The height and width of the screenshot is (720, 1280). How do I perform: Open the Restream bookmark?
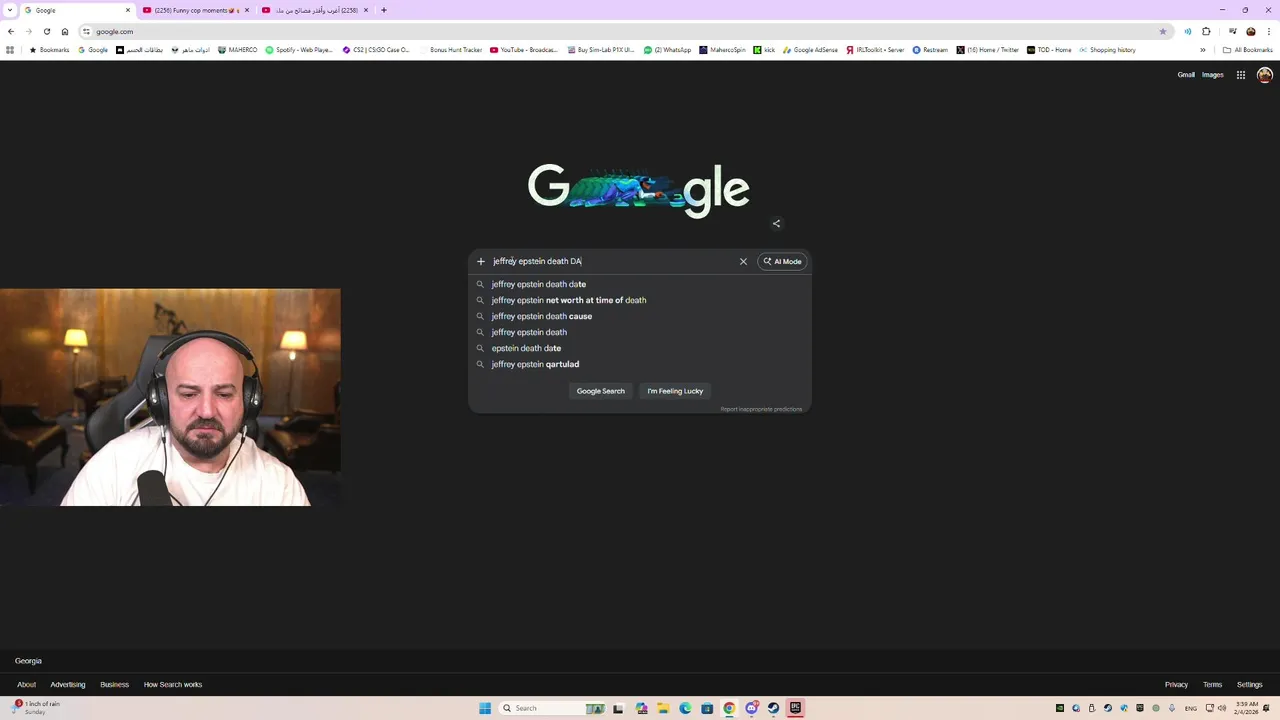pos(930,50)
